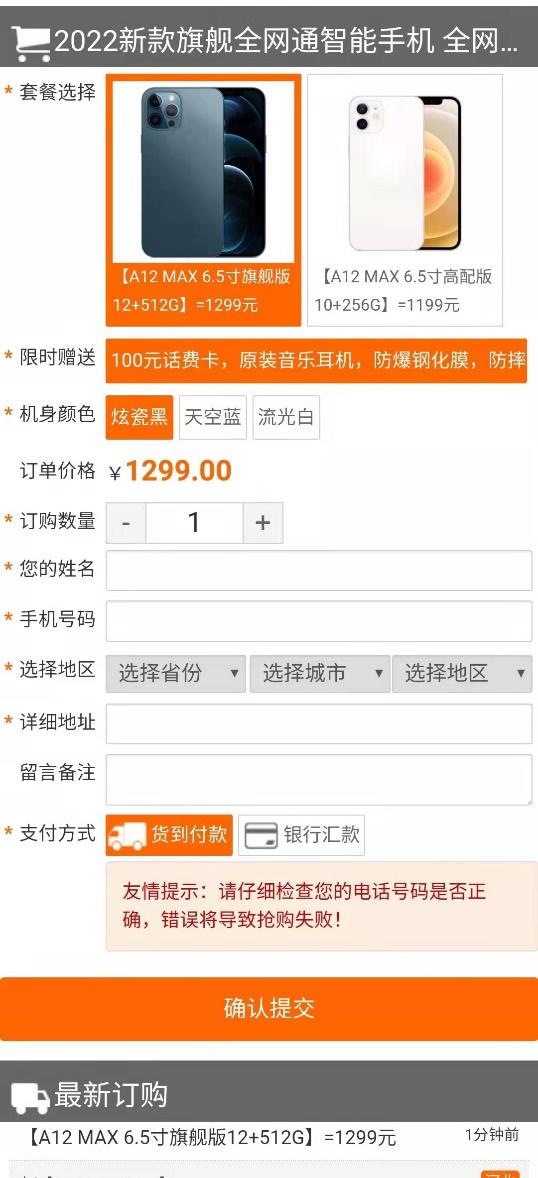Image resolution: width=538 pixels, height=1178 pixels.
Task: Click the bank card icon beside 银行汇款
Action: [261, 835]
